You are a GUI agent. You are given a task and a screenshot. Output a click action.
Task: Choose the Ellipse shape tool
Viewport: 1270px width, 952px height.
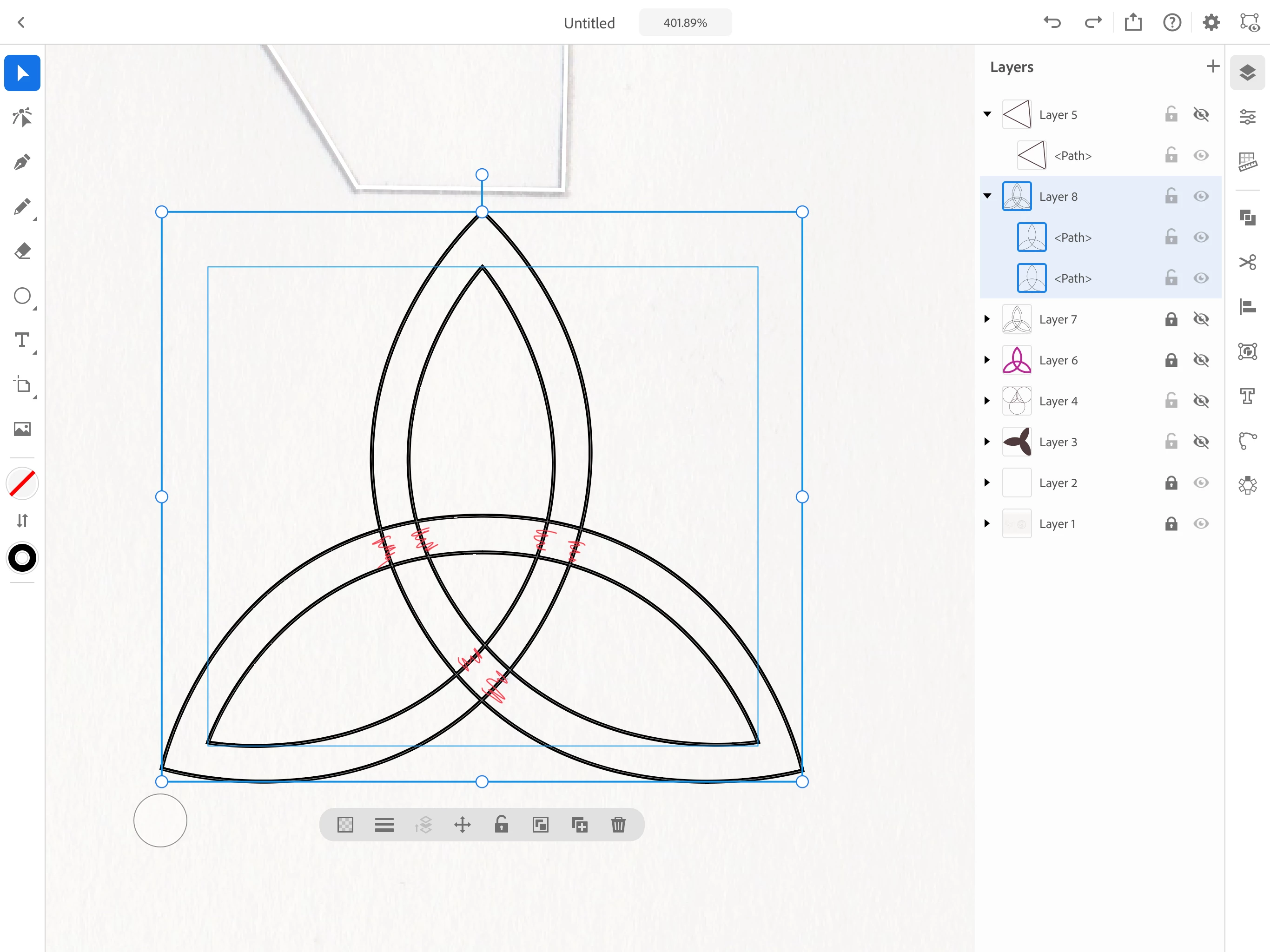click(x=22, y=296)
